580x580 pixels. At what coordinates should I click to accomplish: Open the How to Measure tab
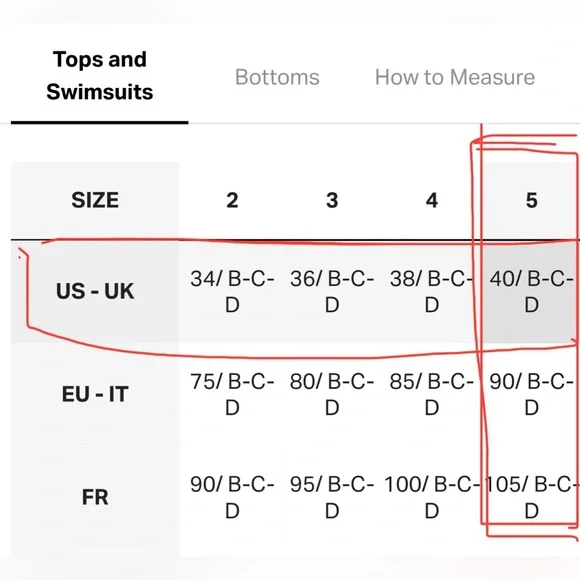pos(455,77)
